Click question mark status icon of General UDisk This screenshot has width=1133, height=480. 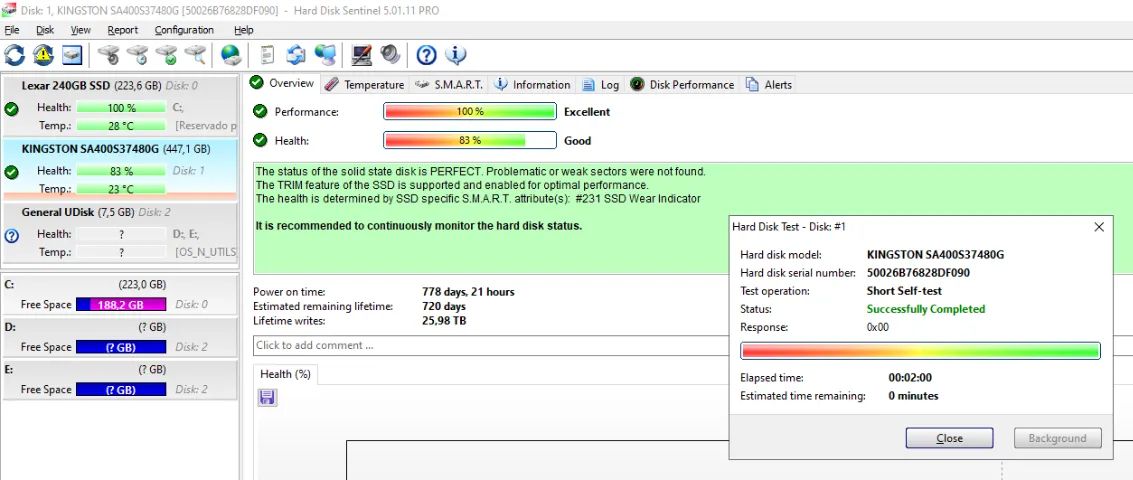click(11, 236)
